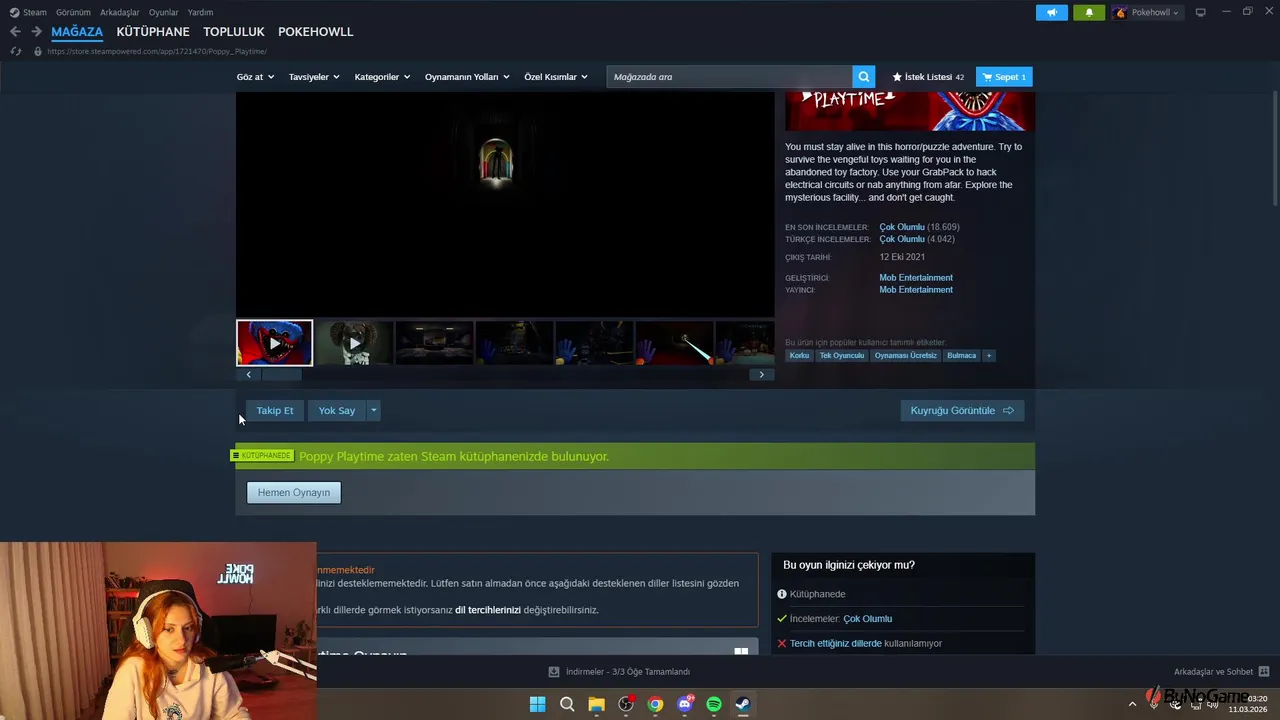Click the Hemen Oynayın button
This screenshot has height=720, width=1280.
click(x=294, y=492)
